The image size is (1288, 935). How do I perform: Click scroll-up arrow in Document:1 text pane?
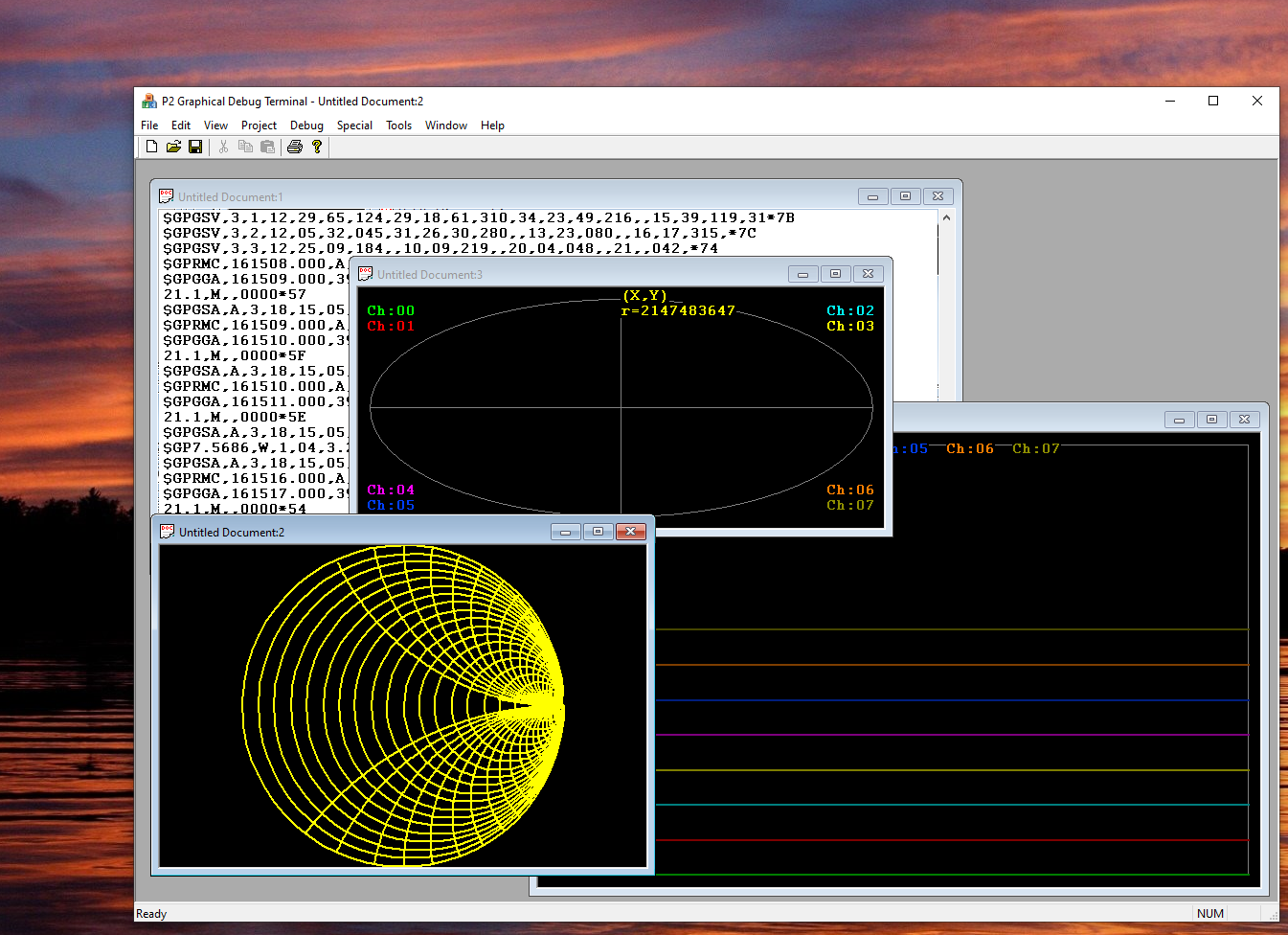click(x=946, y=218)
